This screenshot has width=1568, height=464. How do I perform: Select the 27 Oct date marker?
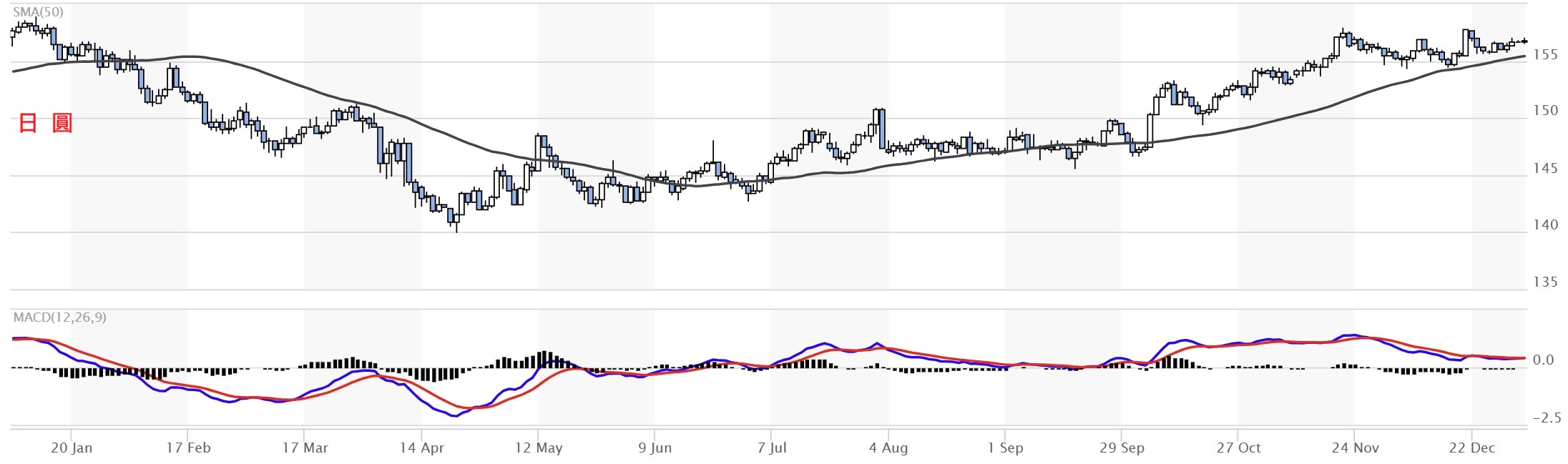pyautogui.click(x=1238, y=448)
